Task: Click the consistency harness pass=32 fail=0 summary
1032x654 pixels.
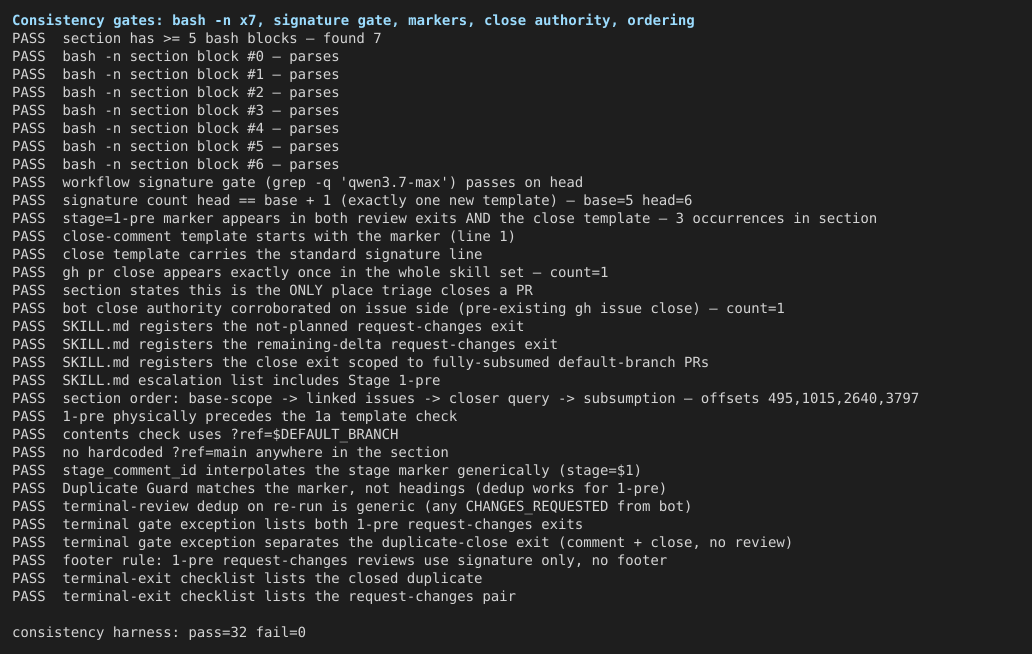Action: point(159,632)
